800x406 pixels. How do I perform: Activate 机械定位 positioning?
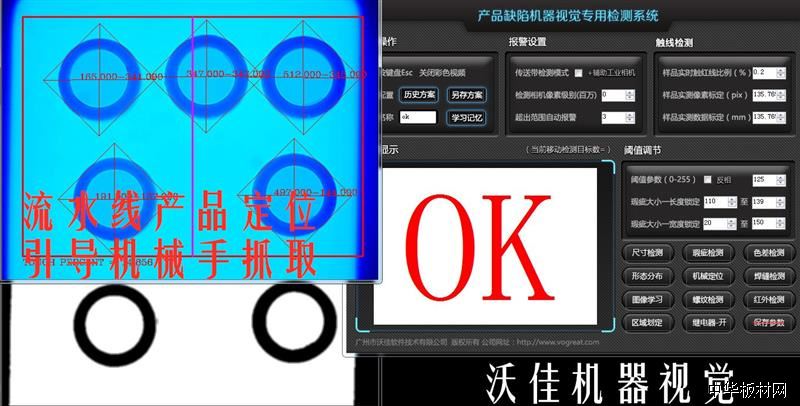(x=708, y=276)
